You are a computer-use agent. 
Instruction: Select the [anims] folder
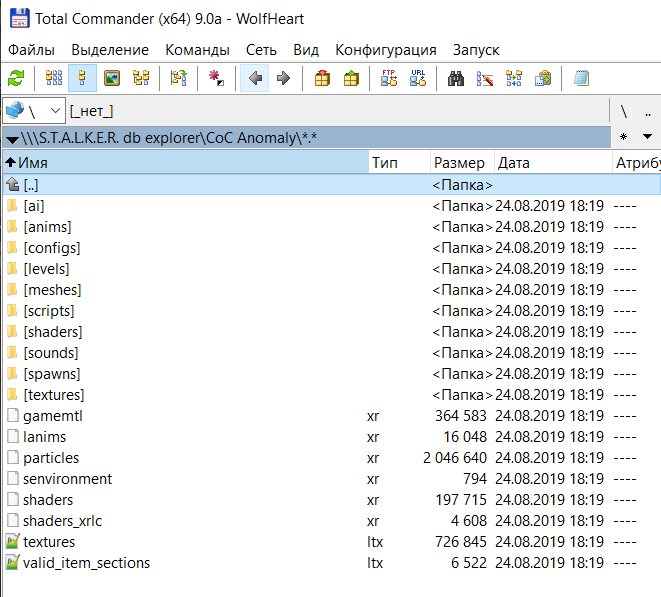tap(331, 227)
